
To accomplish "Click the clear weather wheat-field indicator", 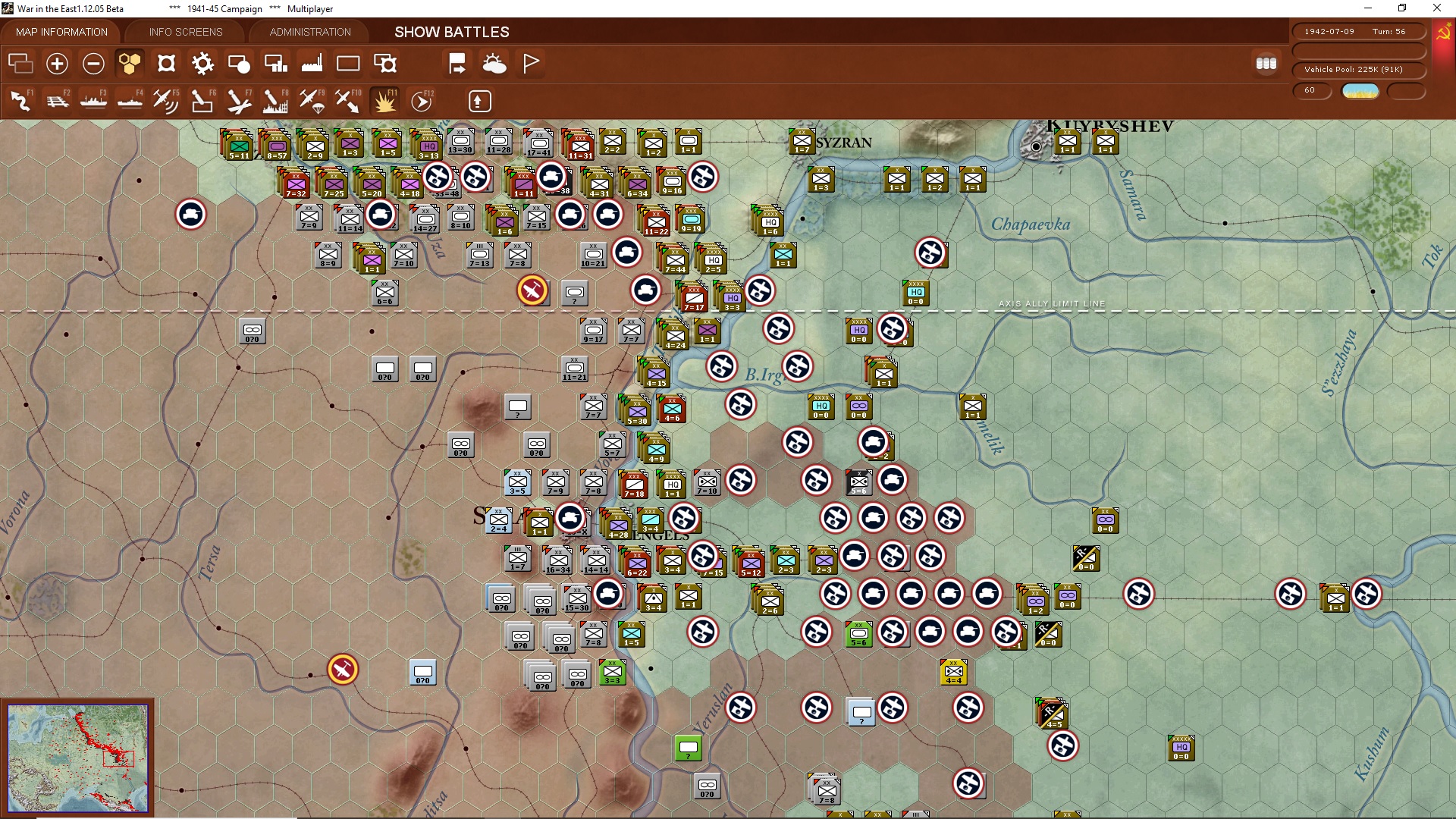I will point(1360,91).
